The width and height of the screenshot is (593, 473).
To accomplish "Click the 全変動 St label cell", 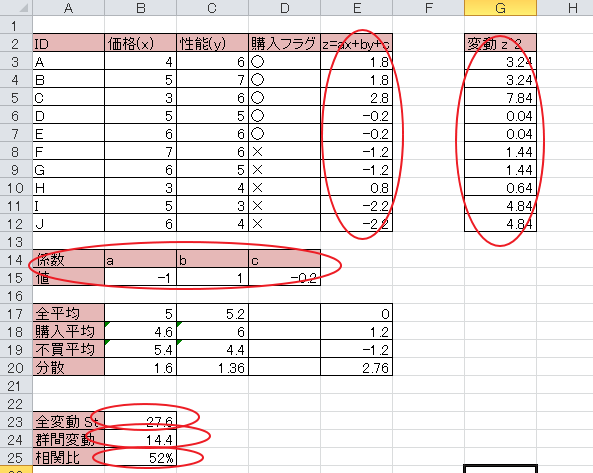I will coord(68,421).
